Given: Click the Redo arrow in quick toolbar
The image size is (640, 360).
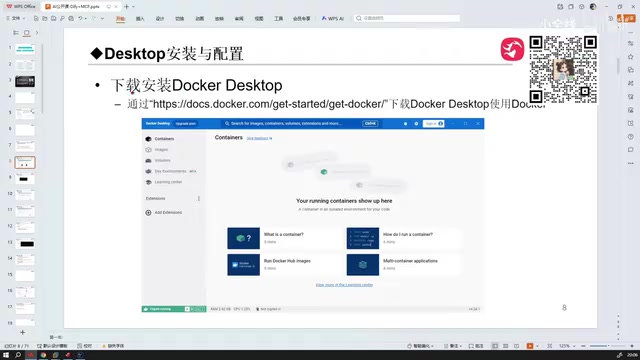Looking at the screenshot, I should (94, 18).
